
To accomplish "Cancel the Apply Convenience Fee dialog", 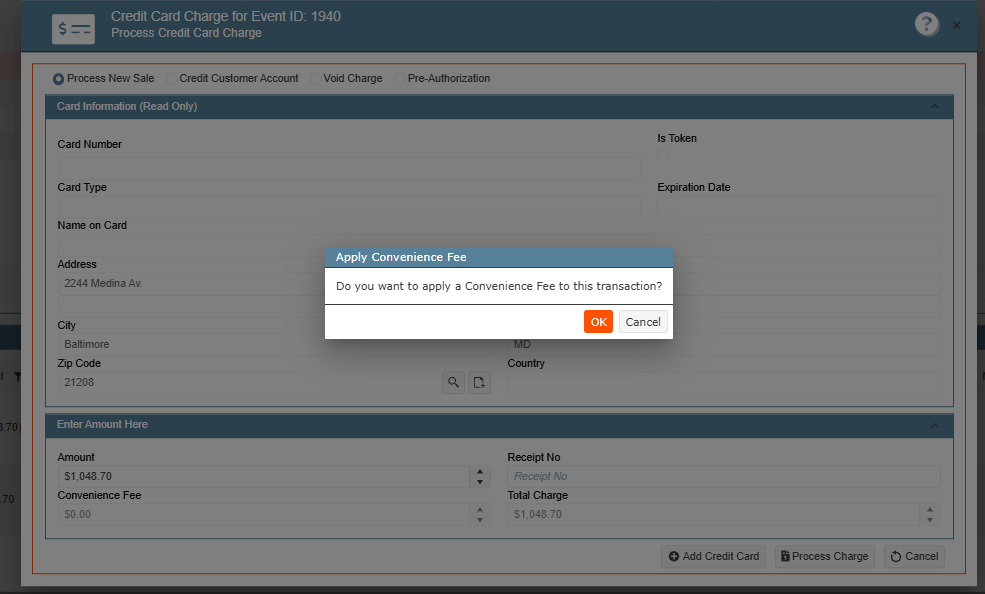I will 643,321.
